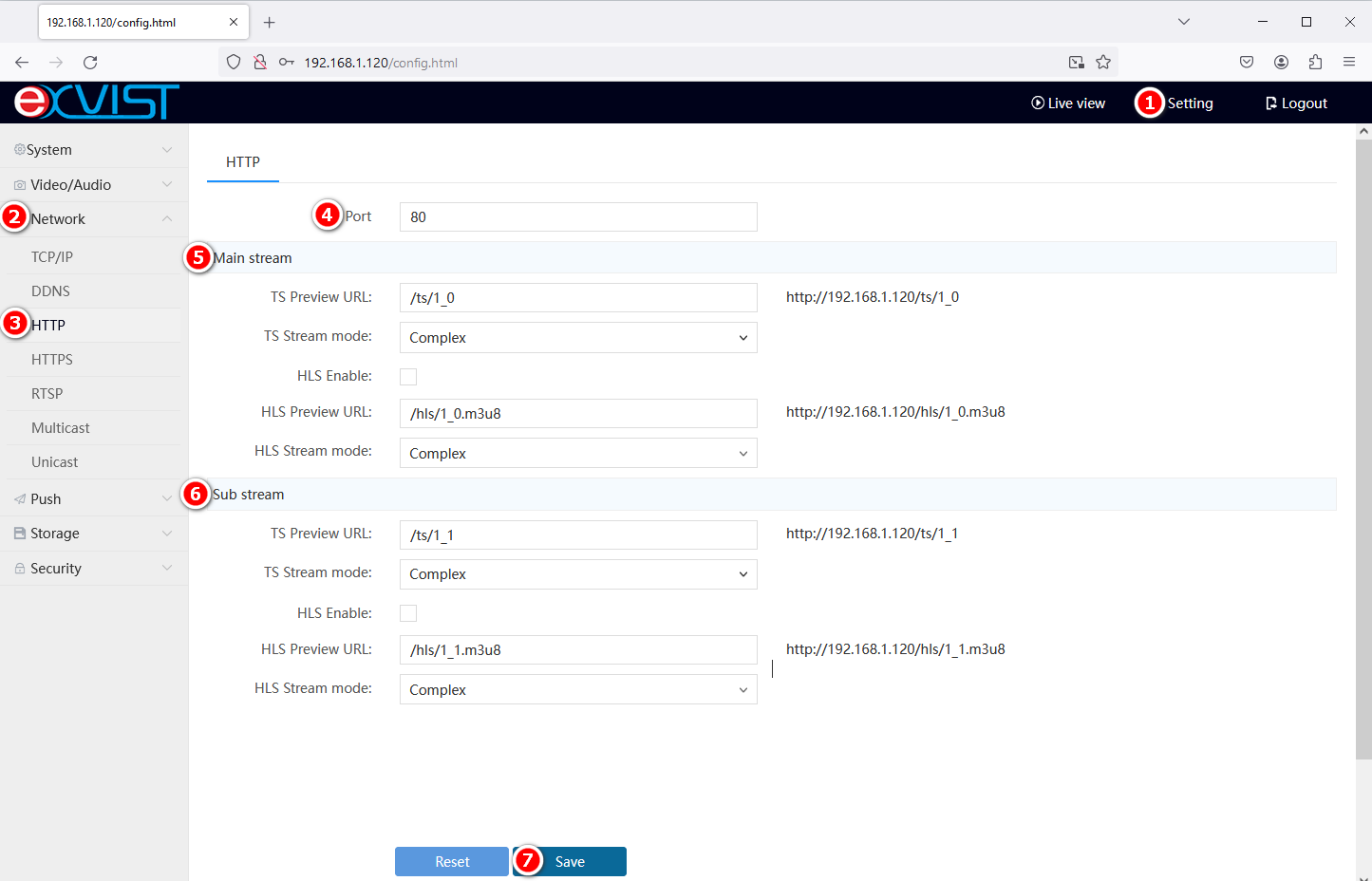Click into the Port input field
1372x881 pixels.
577,217
